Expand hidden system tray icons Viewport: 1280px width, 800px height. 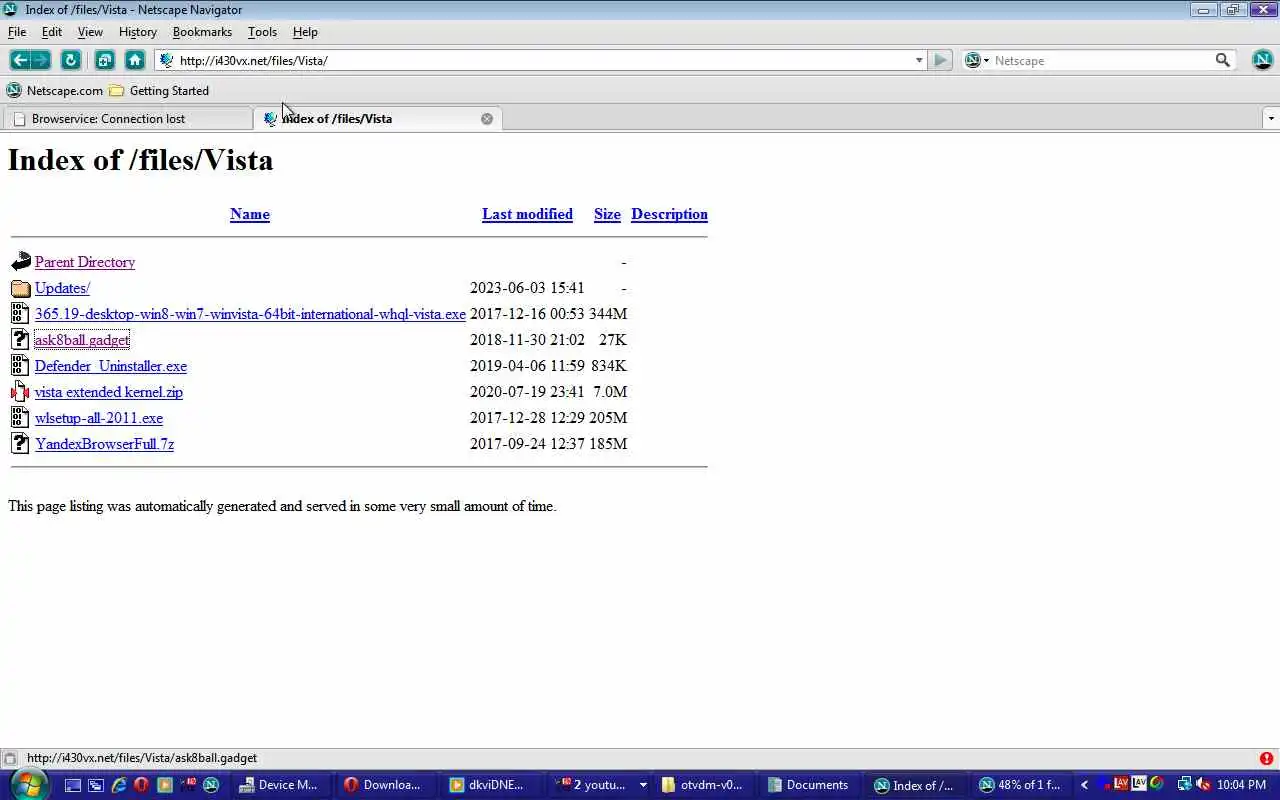[1084, 785]
